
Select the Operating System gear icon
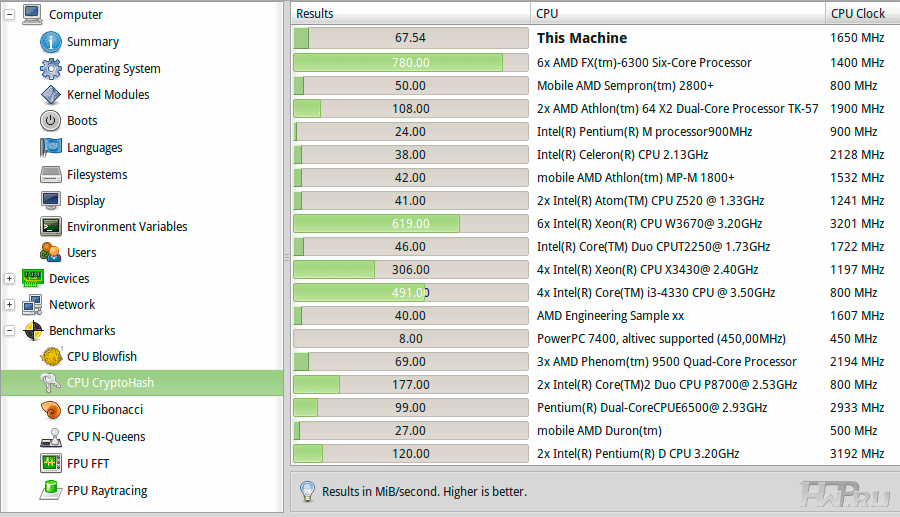coord(51,69)
